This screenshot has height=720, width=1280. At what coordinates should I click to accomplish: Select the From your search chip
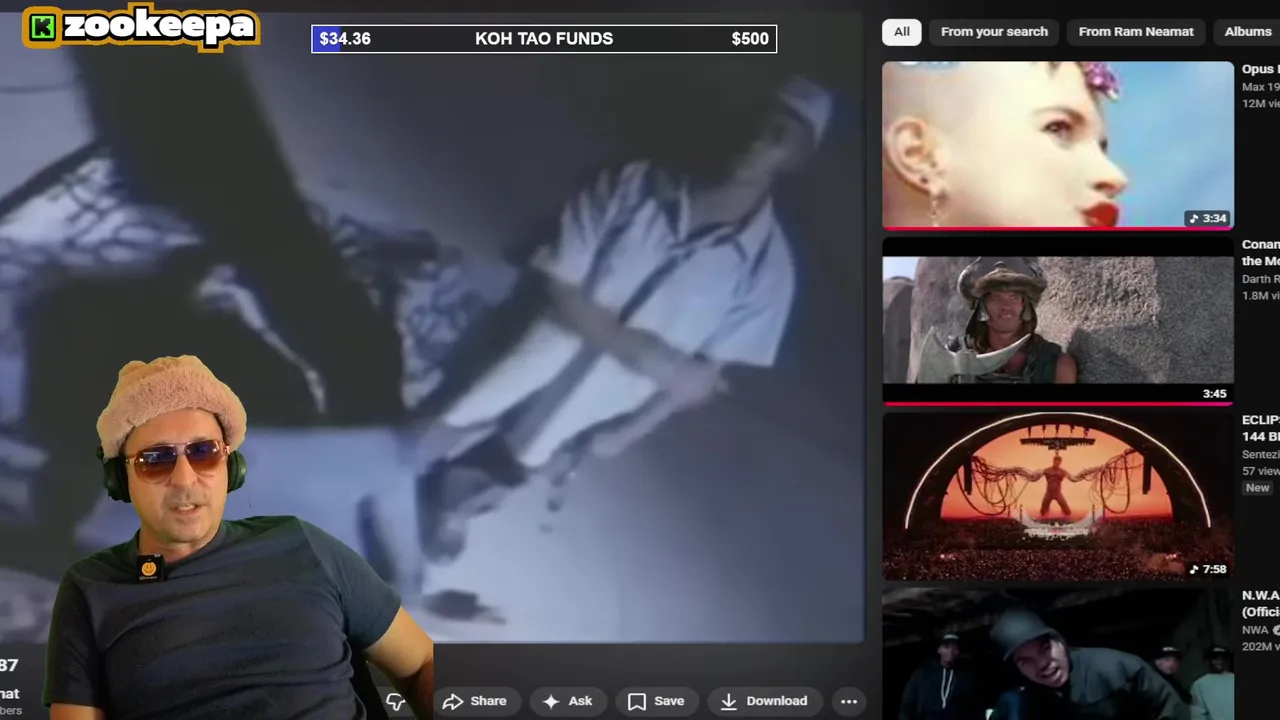coord(994,32)
